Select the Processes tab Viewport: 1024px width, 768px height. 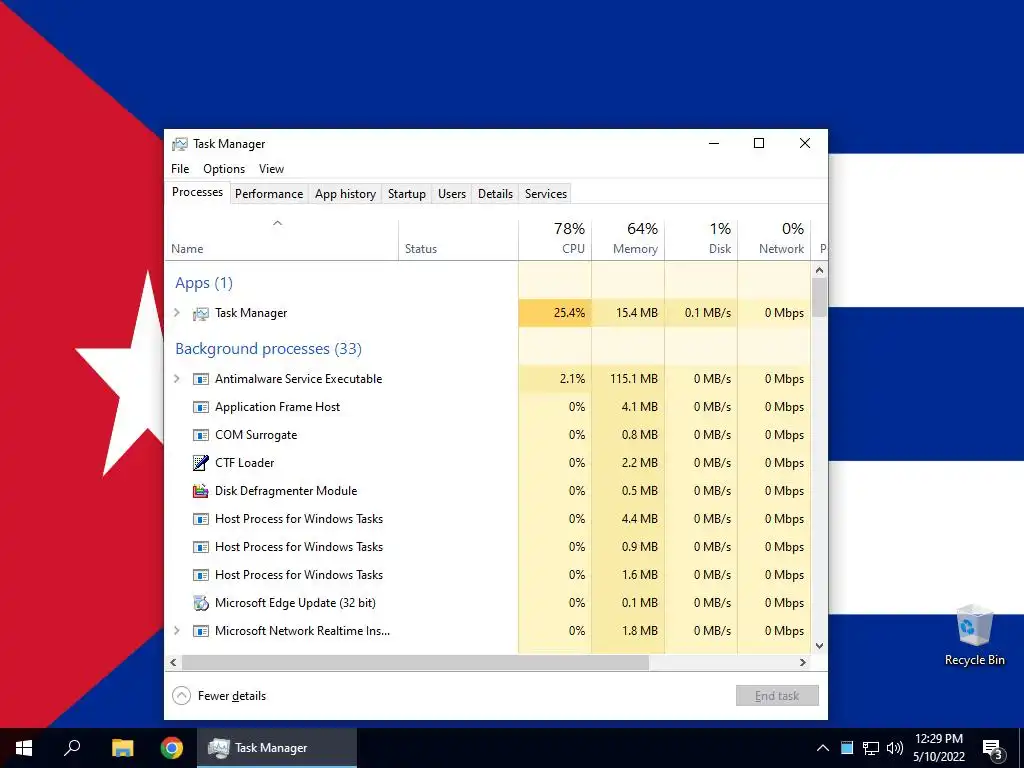[x=197, y=192]
